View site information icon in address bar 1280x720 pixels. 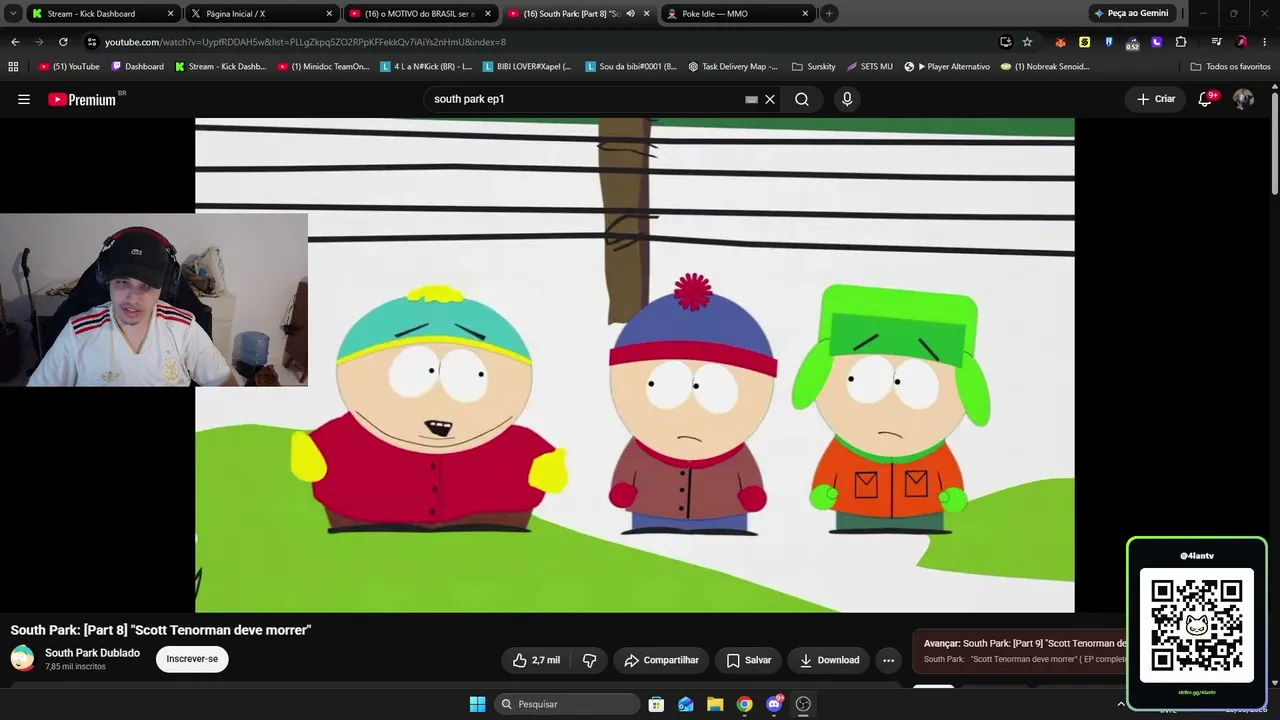(92, 42)
